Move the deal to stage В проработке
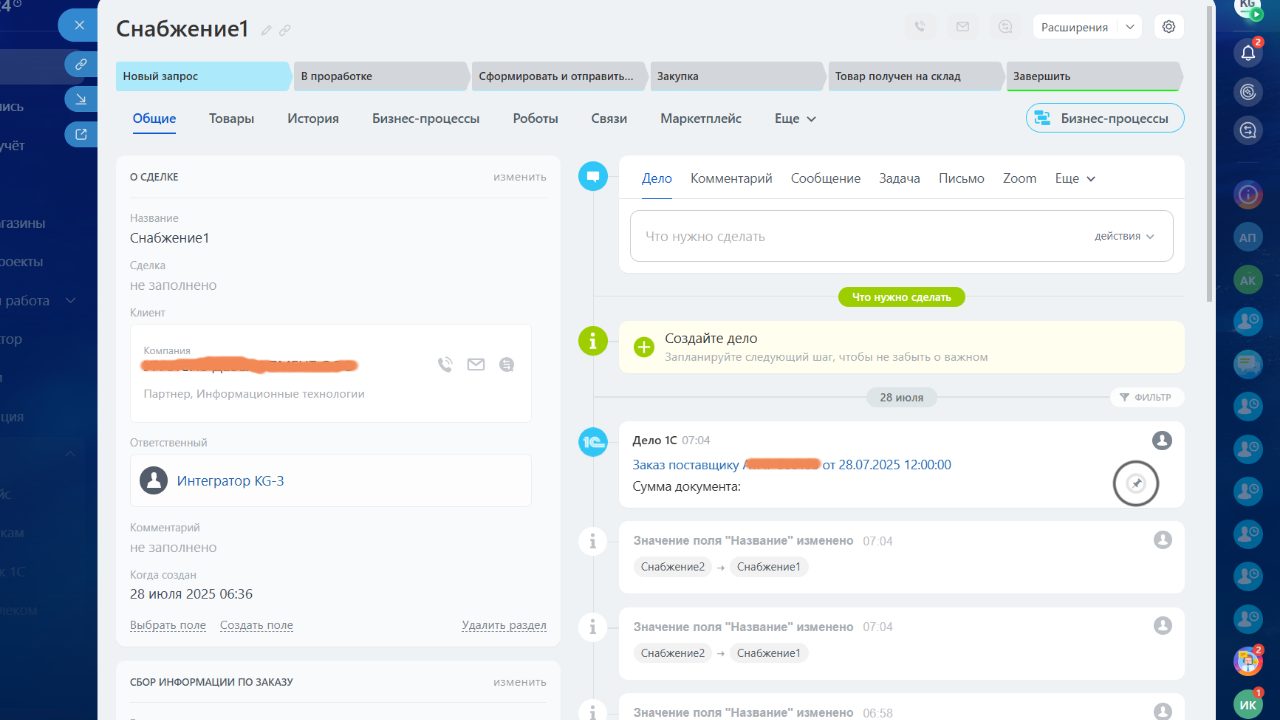 tap(380, 76)
